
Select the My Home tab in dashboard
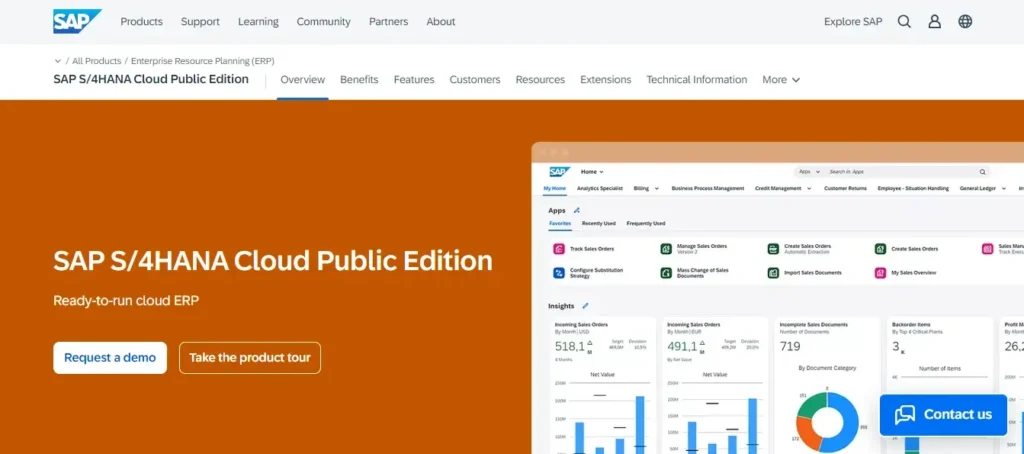click(554, 188)
